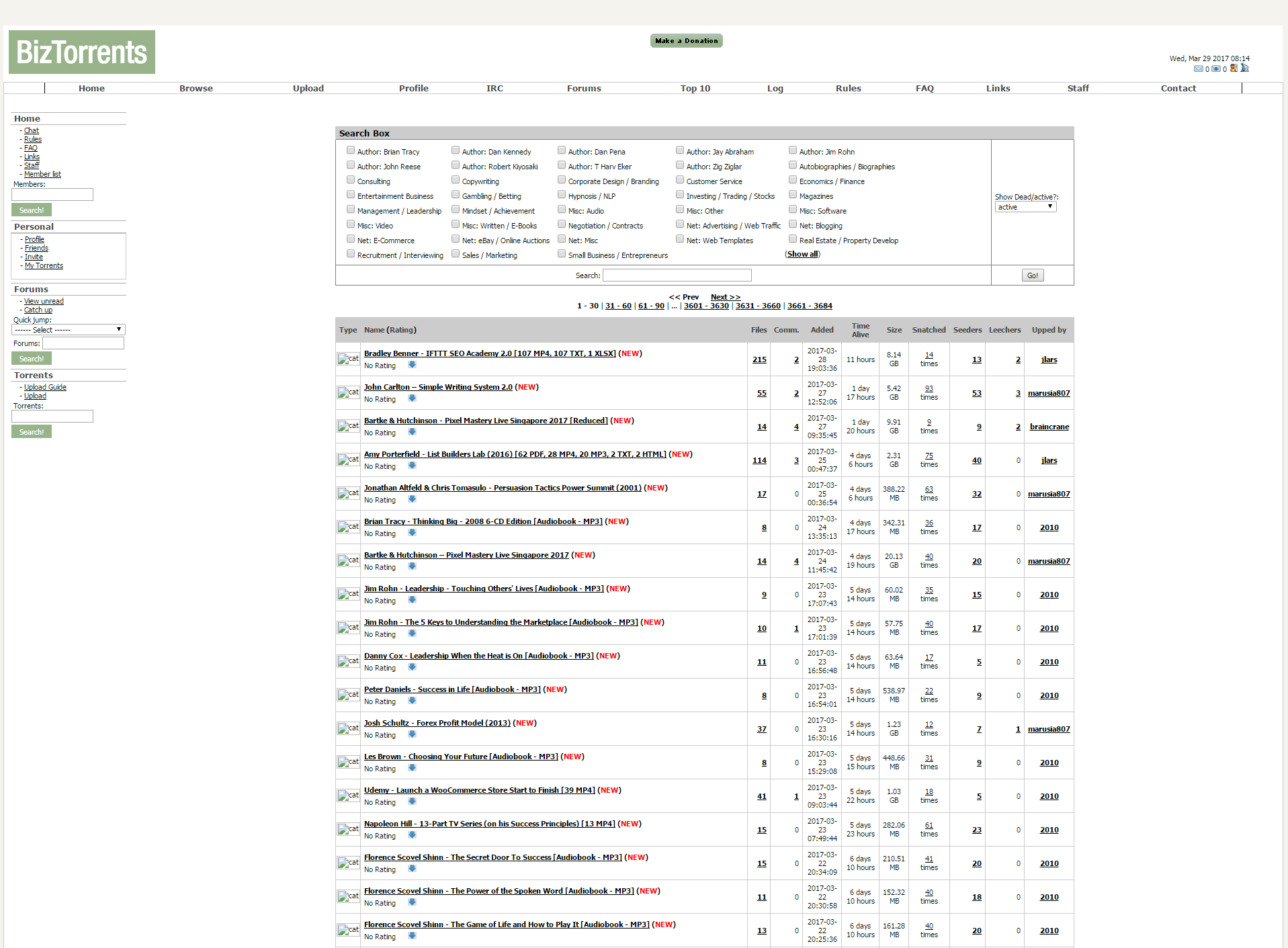The height and width of the screenshot is (948, 1288).
Task: Open Seeders count 53 for John Carlton
Action: click(977, 393)
